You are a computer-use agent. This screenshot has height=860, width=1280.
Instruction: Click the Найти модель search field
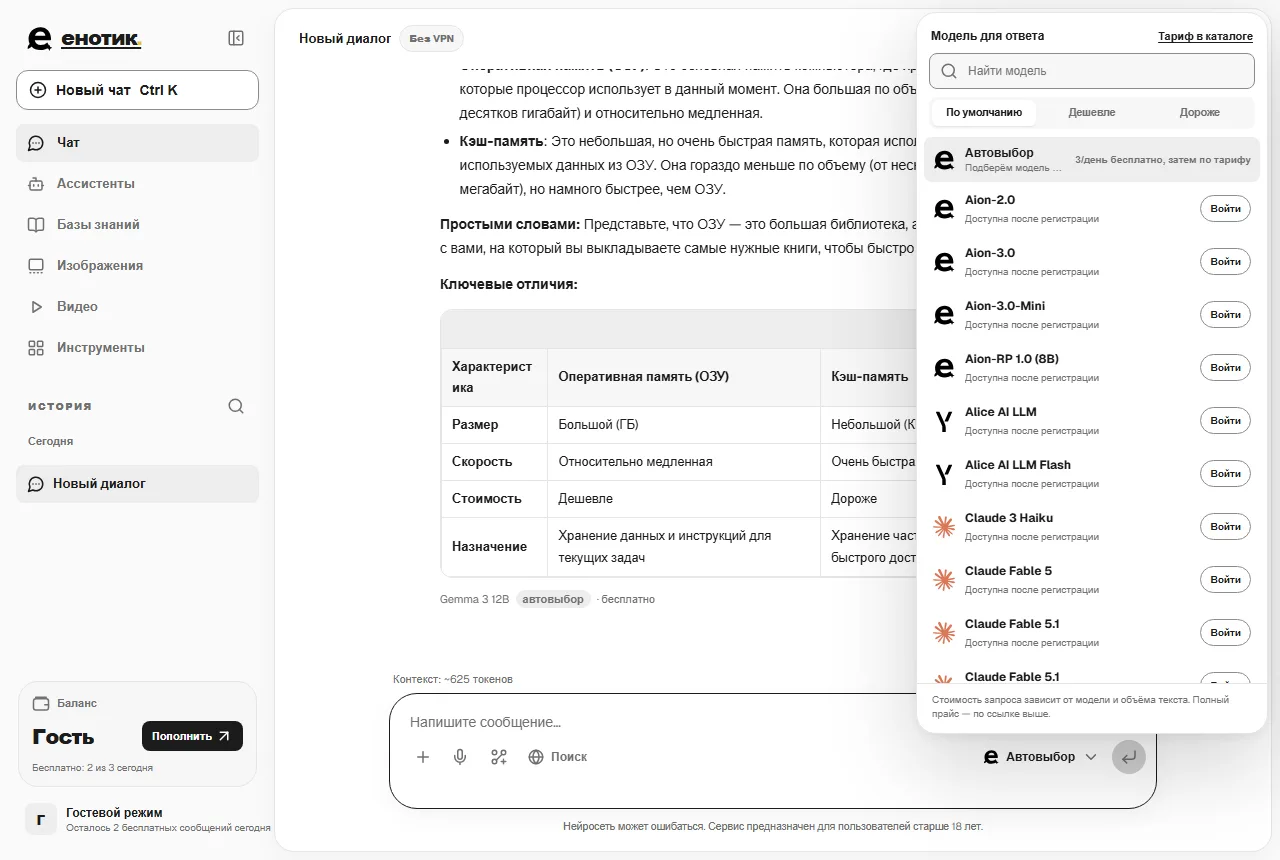pyautogui.click(x=1092, y=71)
